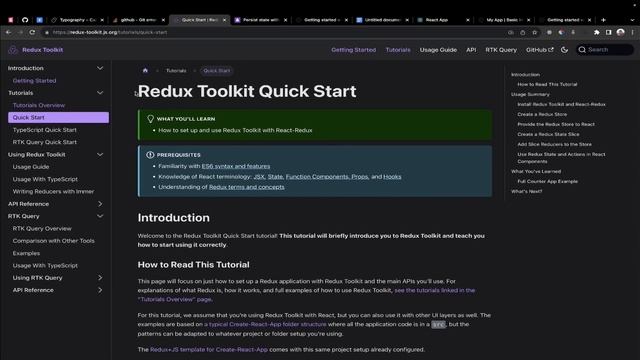Open Tutorials Overview in sidebar
Image resolution: width=640 pixels, height=360 pixels.
[x=39, y=105]
